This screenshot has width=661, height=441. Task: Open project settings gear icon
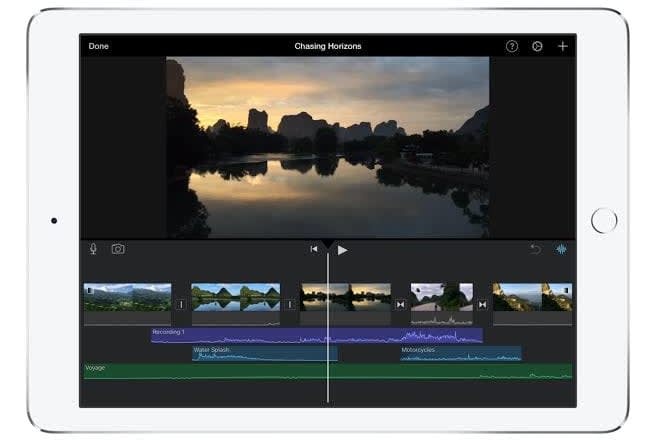coord(537,46)
